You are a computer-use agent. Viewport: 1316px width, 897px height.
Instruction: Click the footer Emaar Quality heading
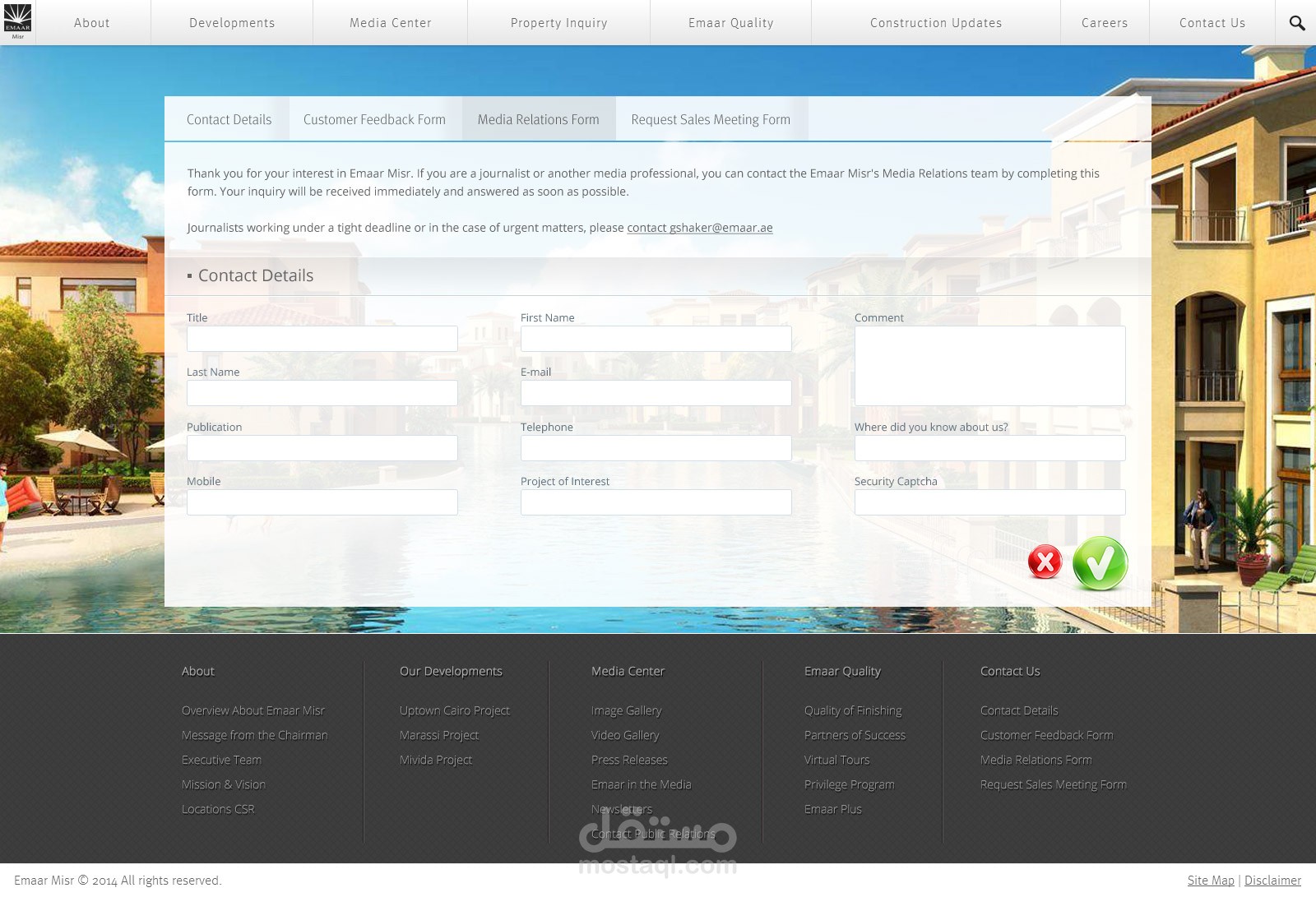pos(843,671)
